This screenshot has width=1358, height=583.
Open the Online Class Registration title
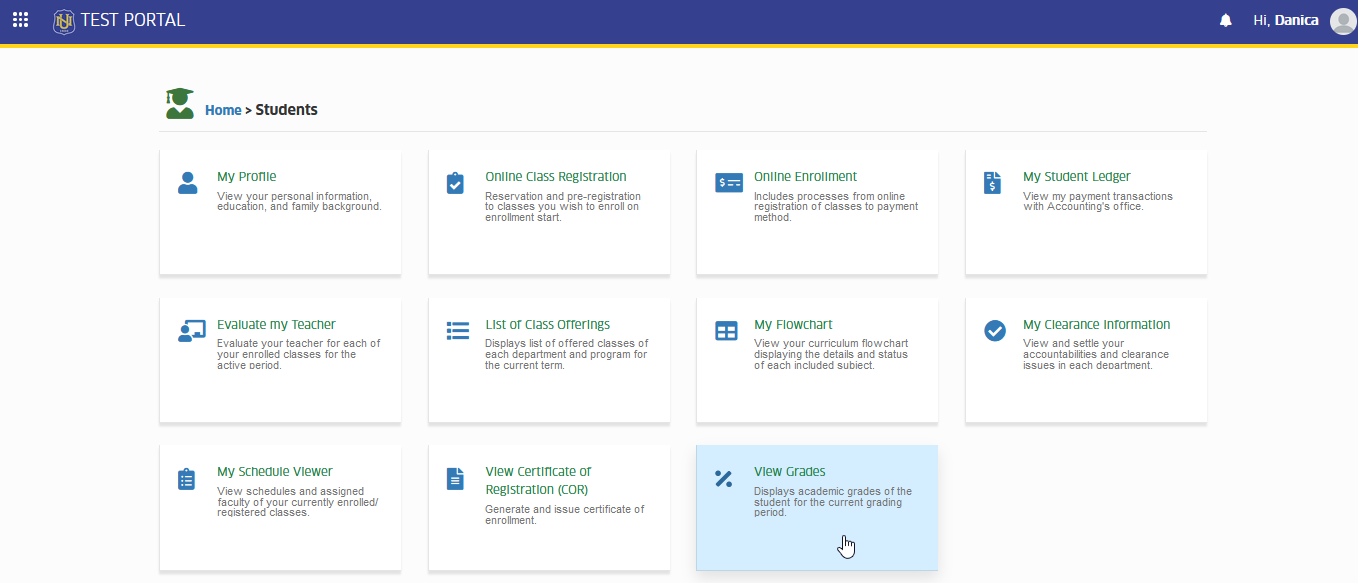556,177
